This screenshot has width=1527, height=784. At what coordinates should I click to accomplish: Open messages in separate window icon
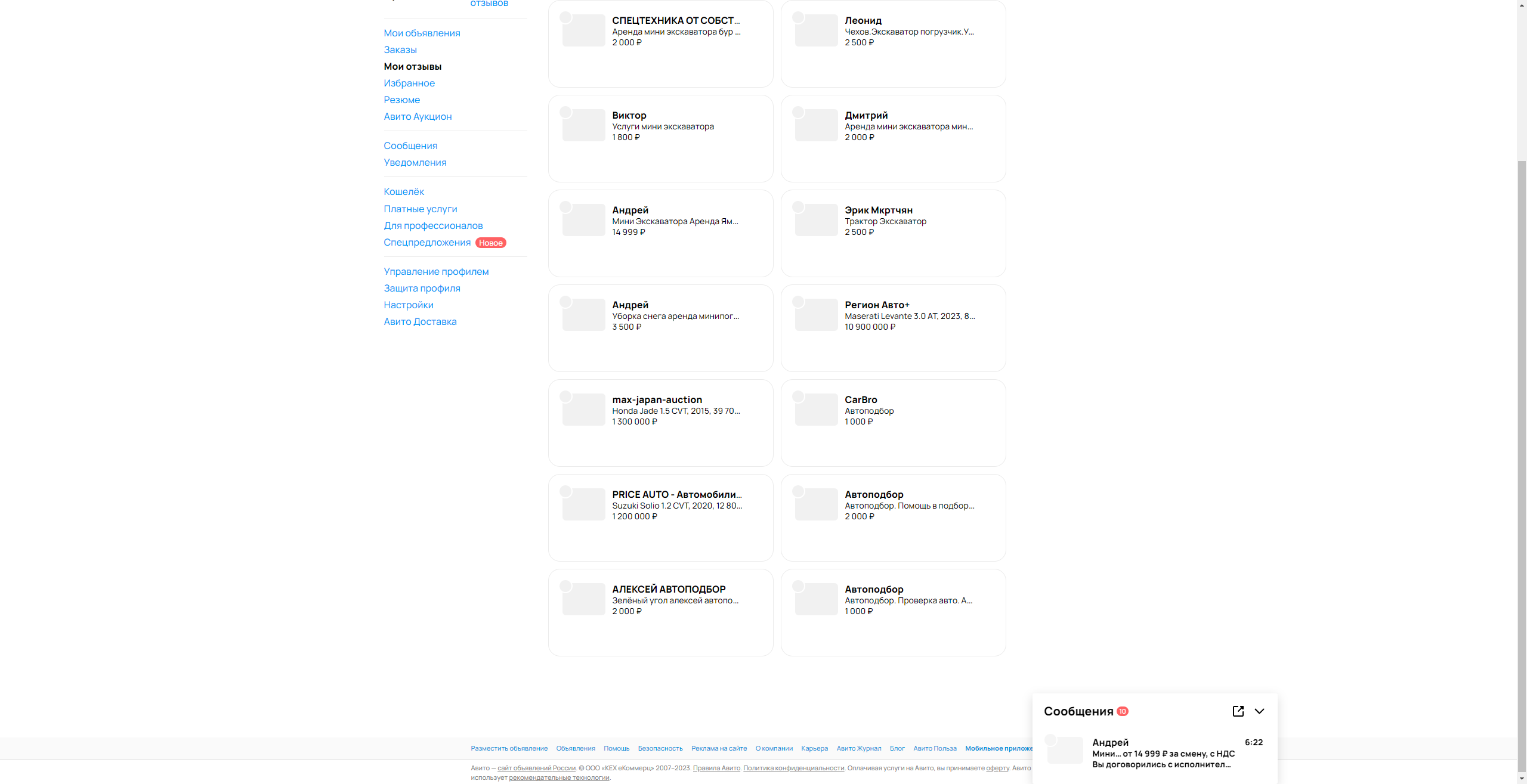(1238, 711)
